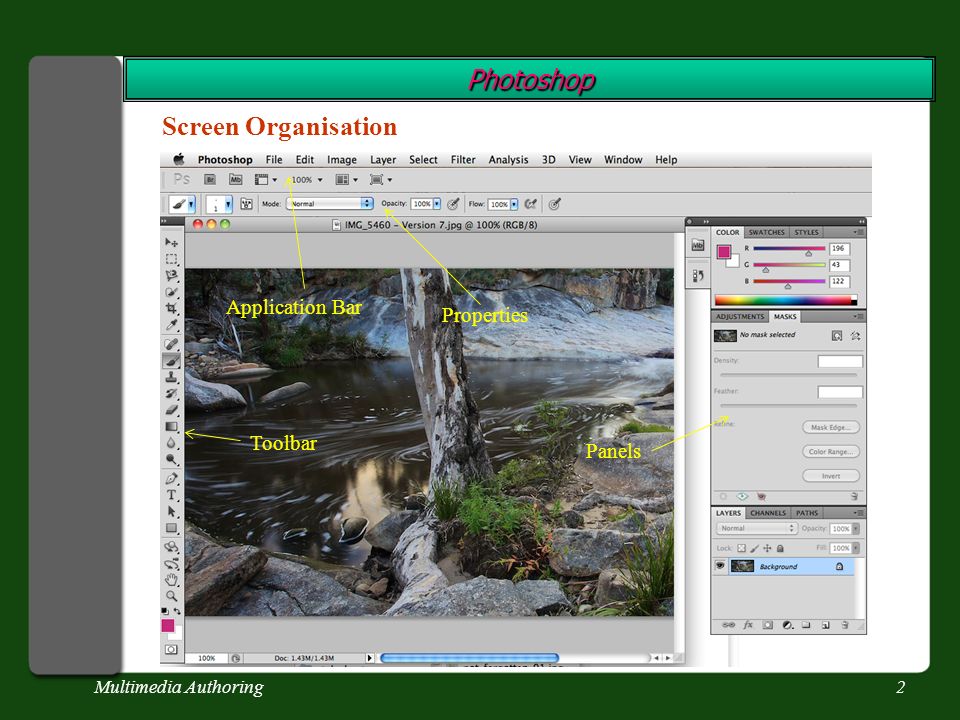The width and height of the screenshot is (960, 720).
Task: Select the Lasso tool
Action: coord(171,276)
